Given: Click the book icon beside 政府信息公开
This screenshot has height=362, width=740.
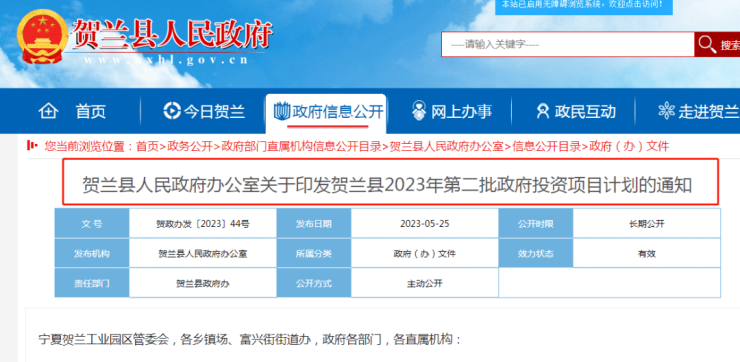Looking at the screenshot, I should [282, 111].
